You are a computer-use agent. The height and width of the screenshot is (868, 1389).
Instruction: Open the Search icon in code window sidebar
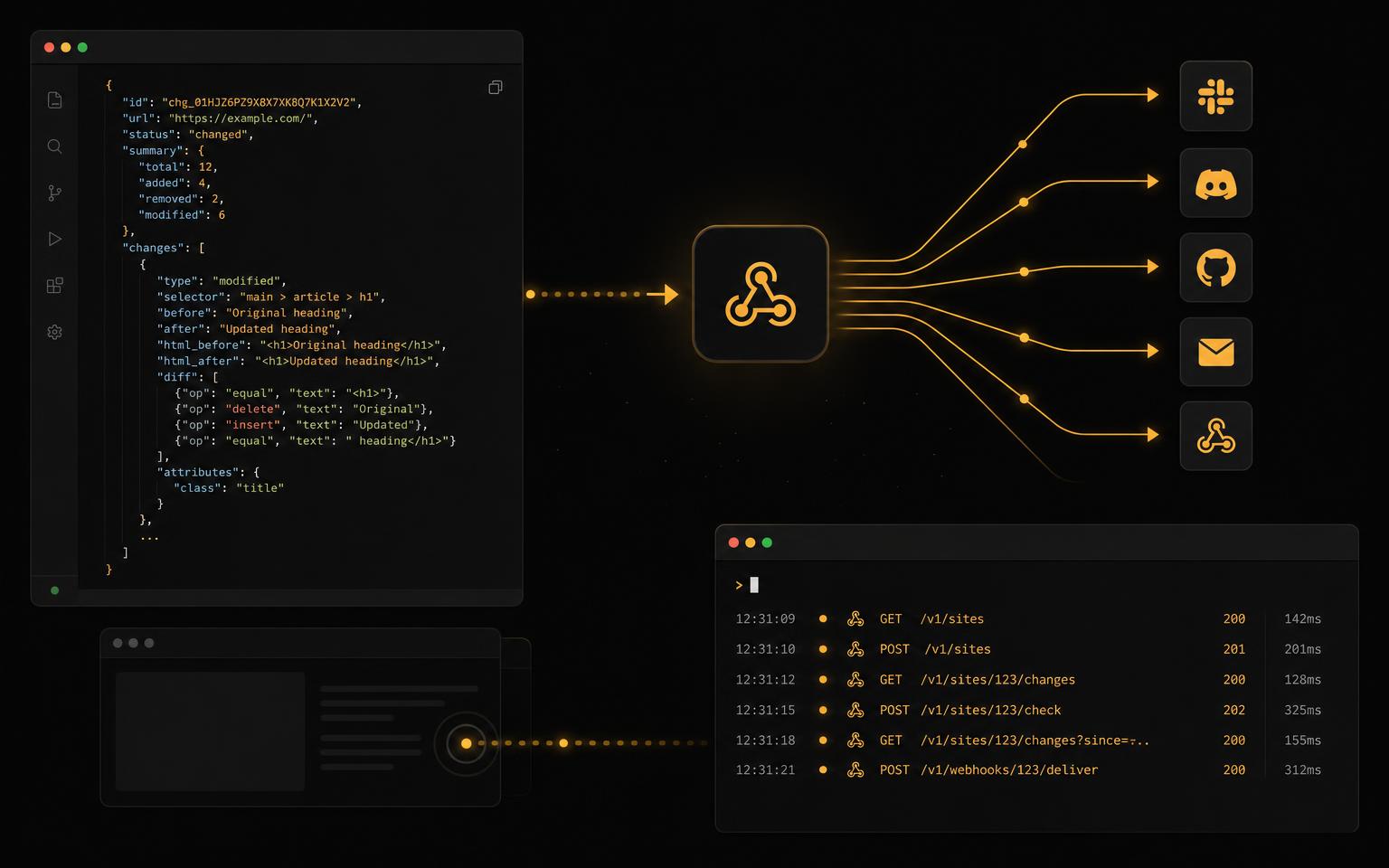(54, 146)
